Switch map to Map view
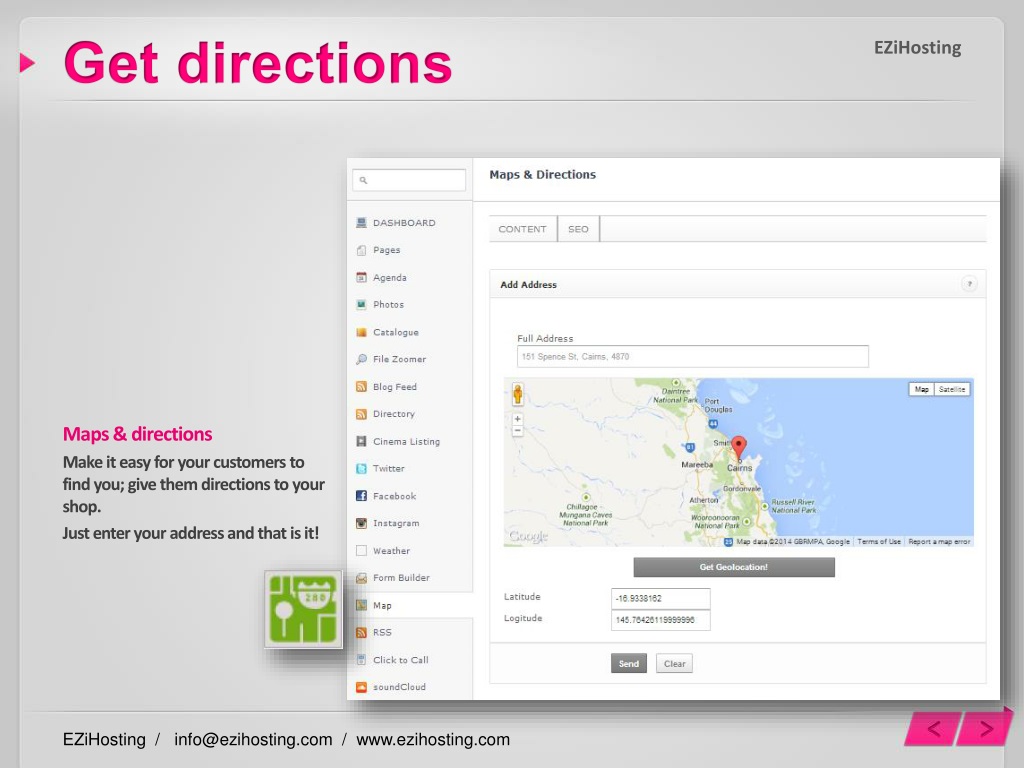This screenshot has height=768, width=1024. coord(921,389)
